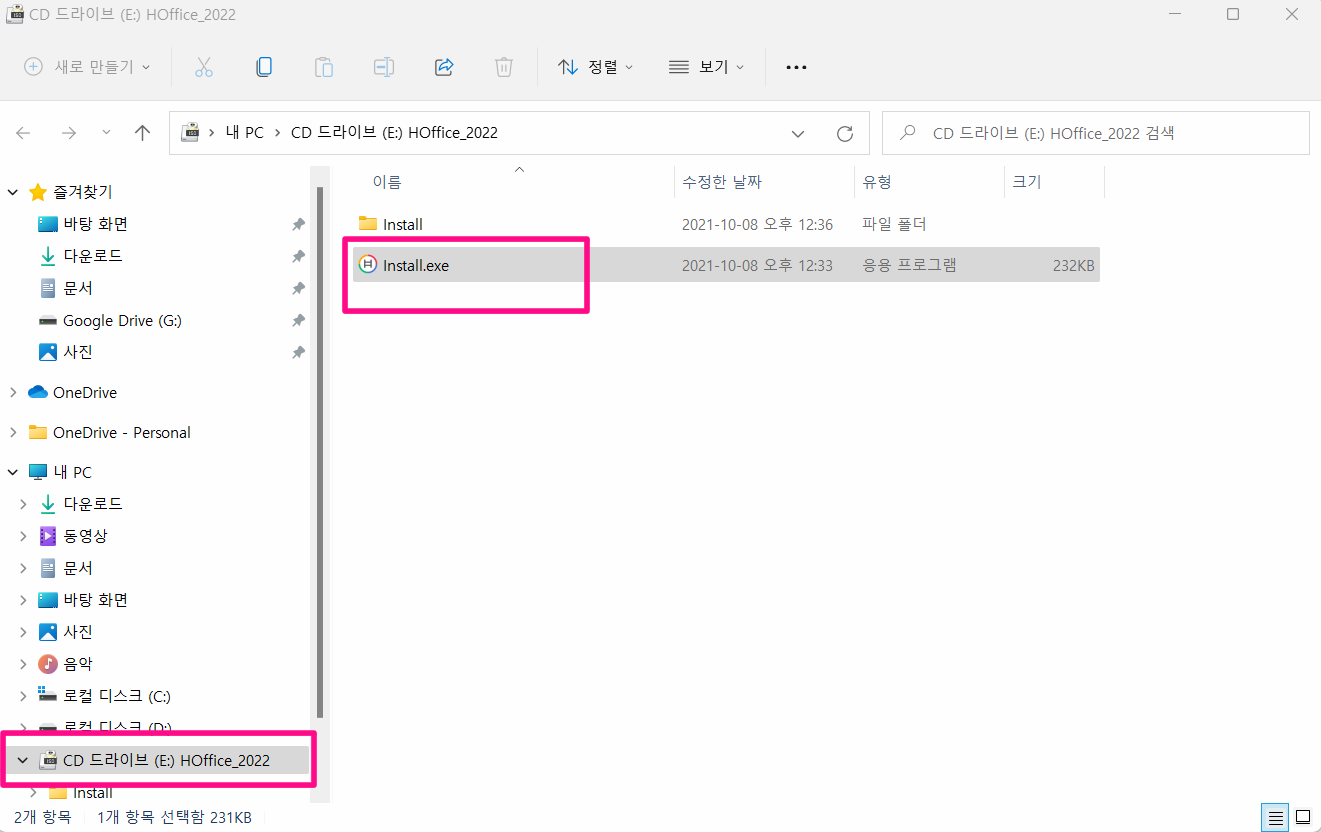The image size is (1321, 832).
Task: Collapse the 내 PC tree node
Action: 13,472
